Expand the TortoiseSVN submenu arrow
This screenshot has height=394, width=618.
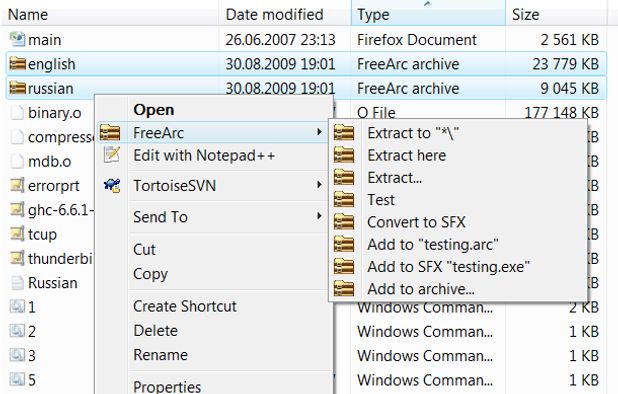[x=319, y=184]
